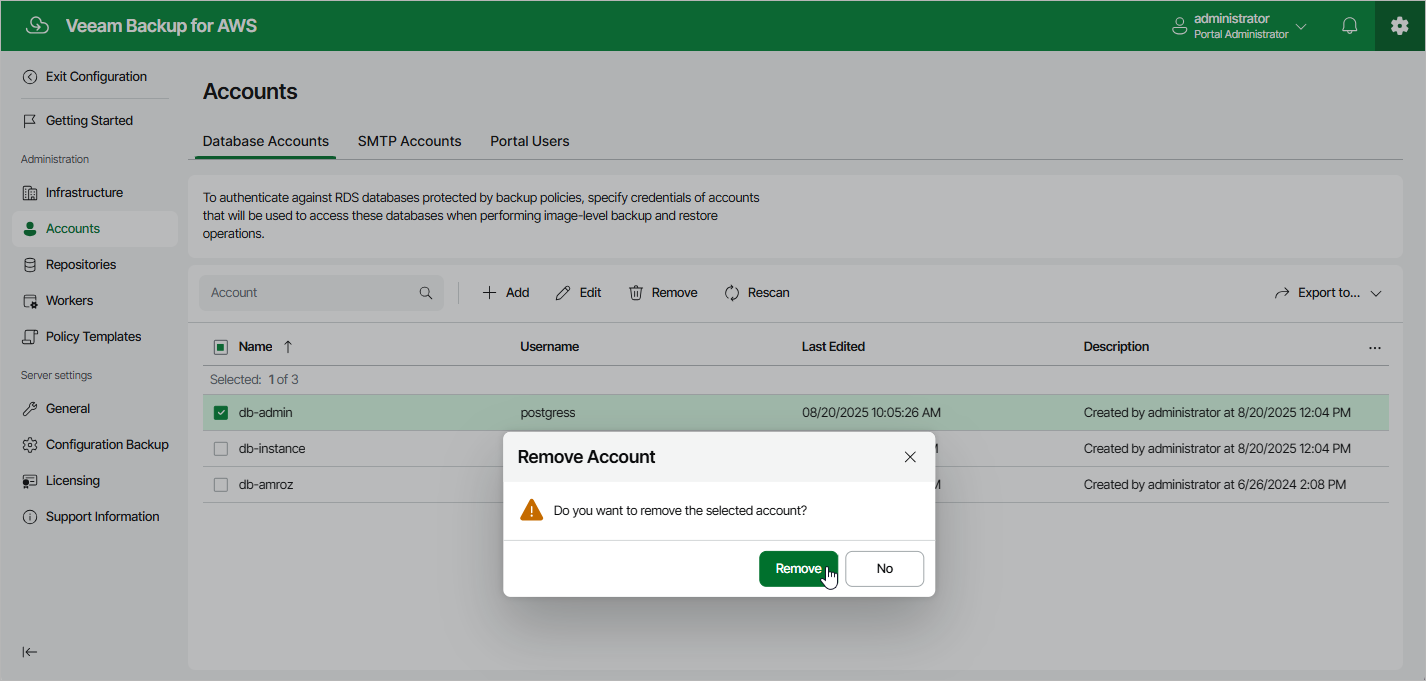1426x681 pixels.
Task: Click the Rescan refresh icon
Action: coord(732,293)
